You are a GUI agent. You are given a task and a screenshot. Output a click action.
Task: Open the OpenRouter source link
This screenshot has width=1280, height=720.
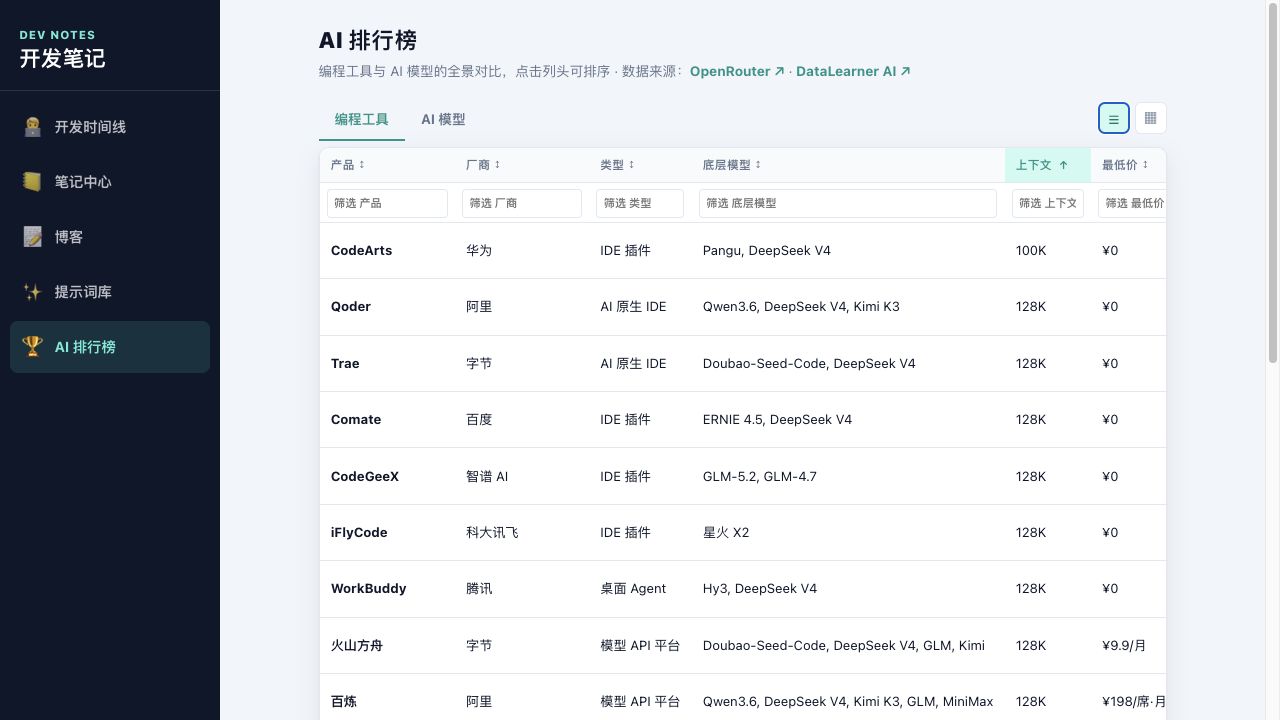737,71
